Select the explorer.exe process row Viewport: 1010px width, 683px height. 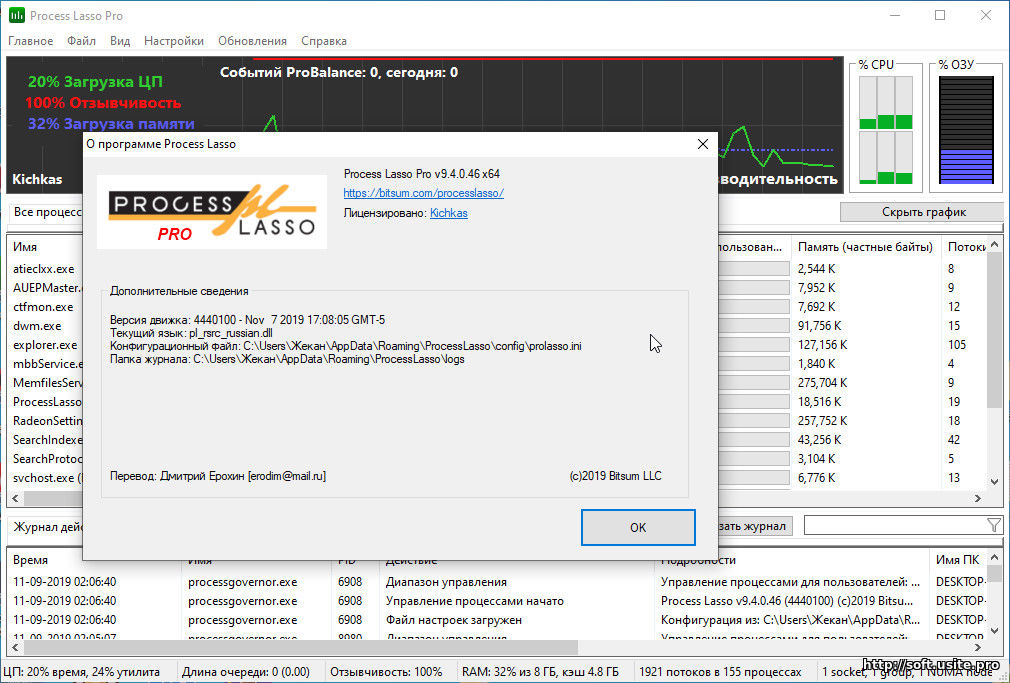pos(45,345)
